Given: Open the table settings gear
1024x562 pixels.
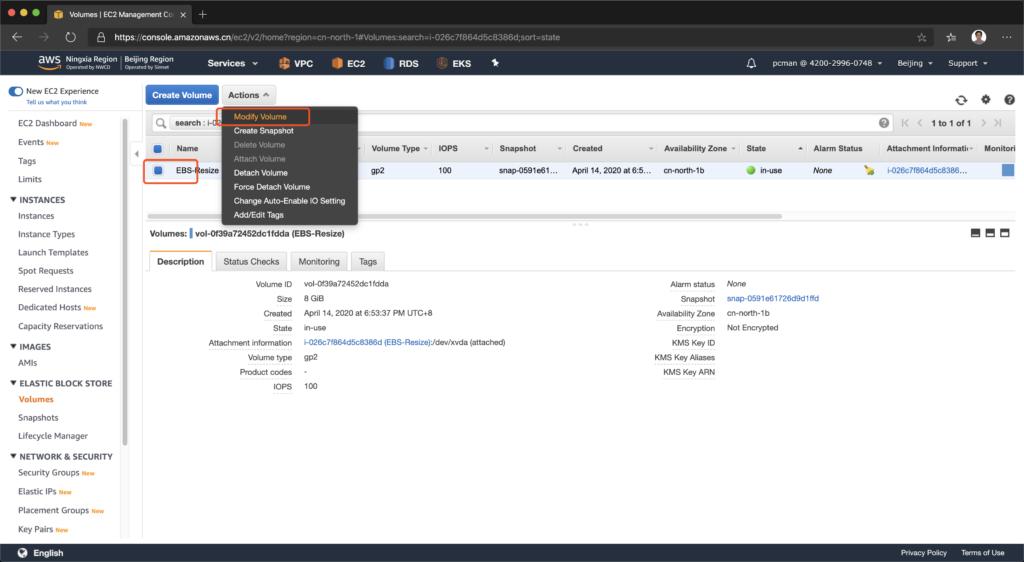Looking at the screenshot, I should pyautogui.click(x=985, y=100).
